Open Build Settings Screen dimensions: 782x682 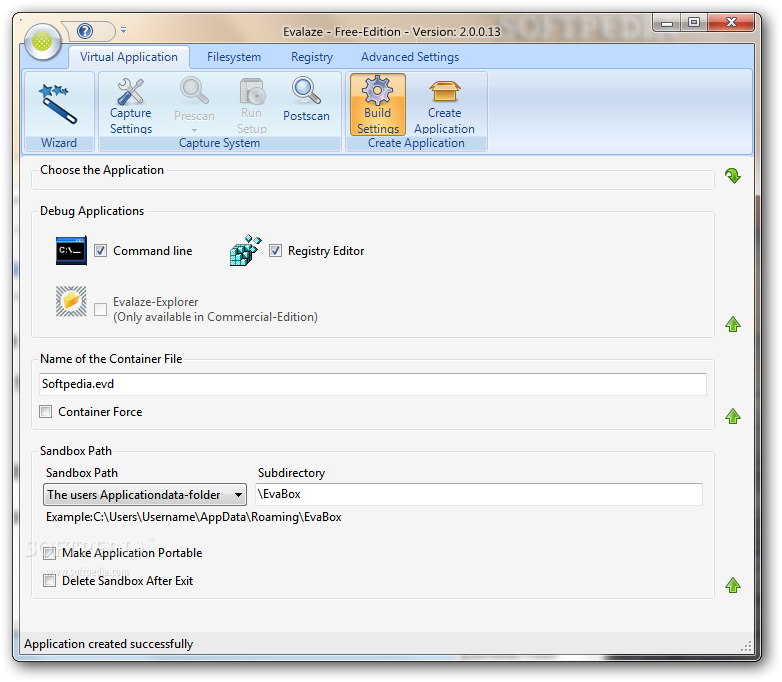(x=378, y=105)
